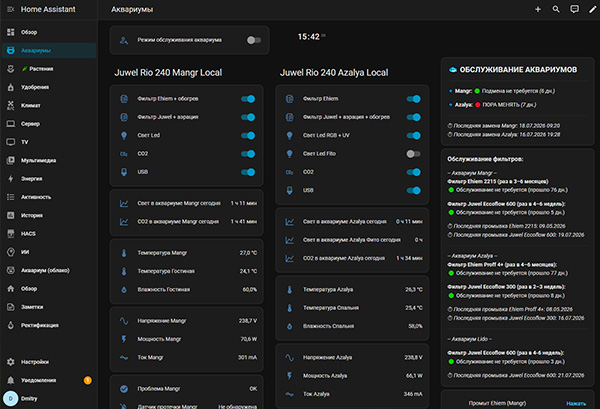Open Ток Azalya 346 mA row
Image resolution: width=600 pixels, height=409 pixels.
[352, 394]
